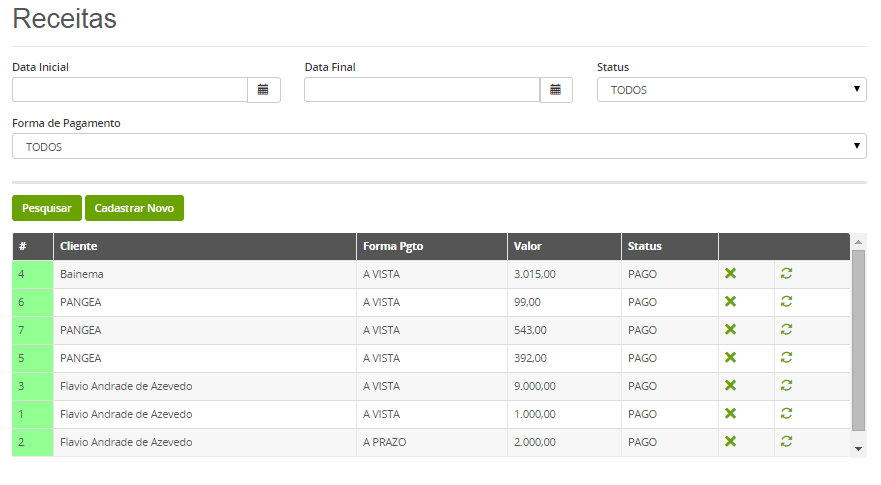This screenshot has width=881, height=485.
Task: Click the Pesquisar button
Action: [47, 208]
